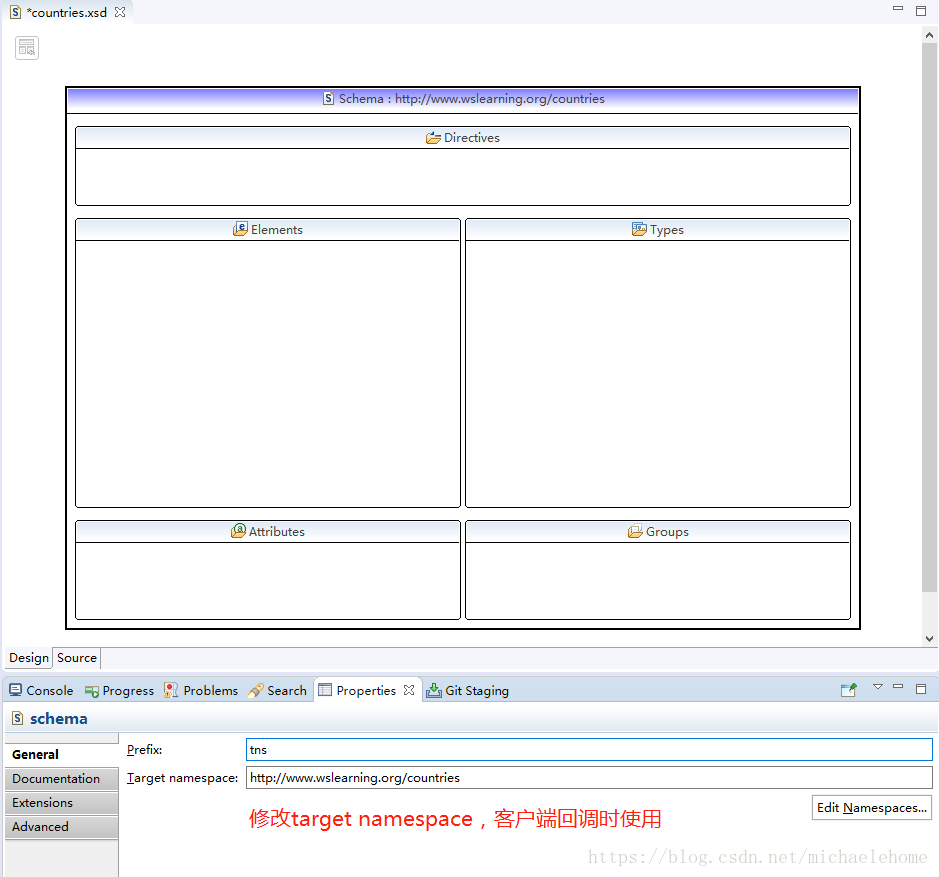Click the Schema icon in diagram title
This screenshot has height=877, width=939.
(x=328, y=98)
